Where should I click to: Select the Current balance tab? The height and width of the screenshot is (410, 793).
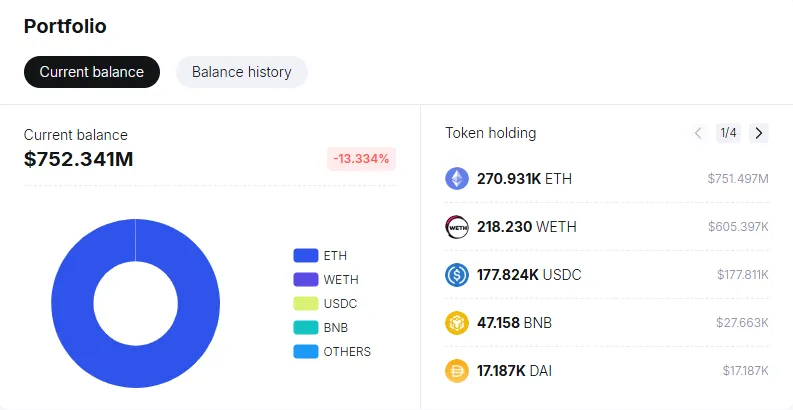tap(92, 72)
